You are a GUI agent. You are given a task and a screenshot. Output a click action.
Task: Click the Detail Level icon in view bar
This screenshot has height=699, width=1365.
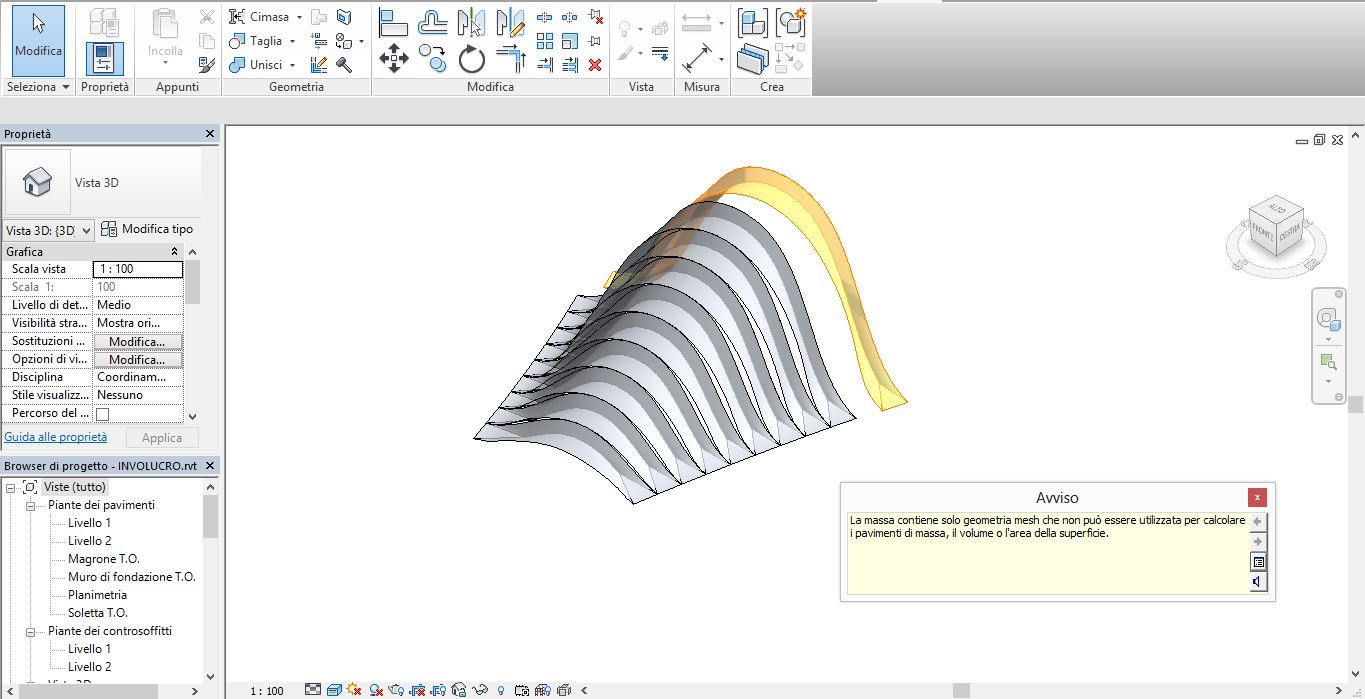(313, 690)
